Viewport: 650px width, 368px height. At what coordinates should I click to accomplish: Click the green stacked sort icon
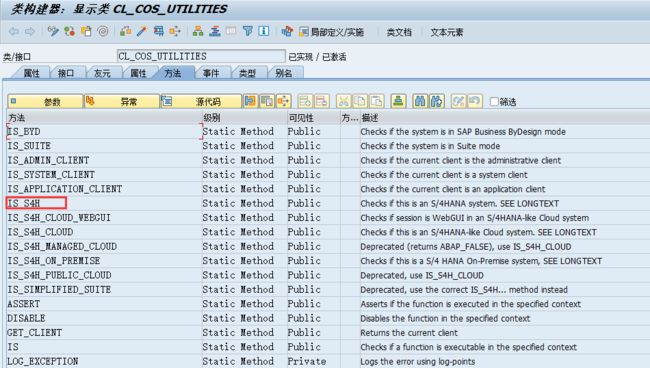398,102
